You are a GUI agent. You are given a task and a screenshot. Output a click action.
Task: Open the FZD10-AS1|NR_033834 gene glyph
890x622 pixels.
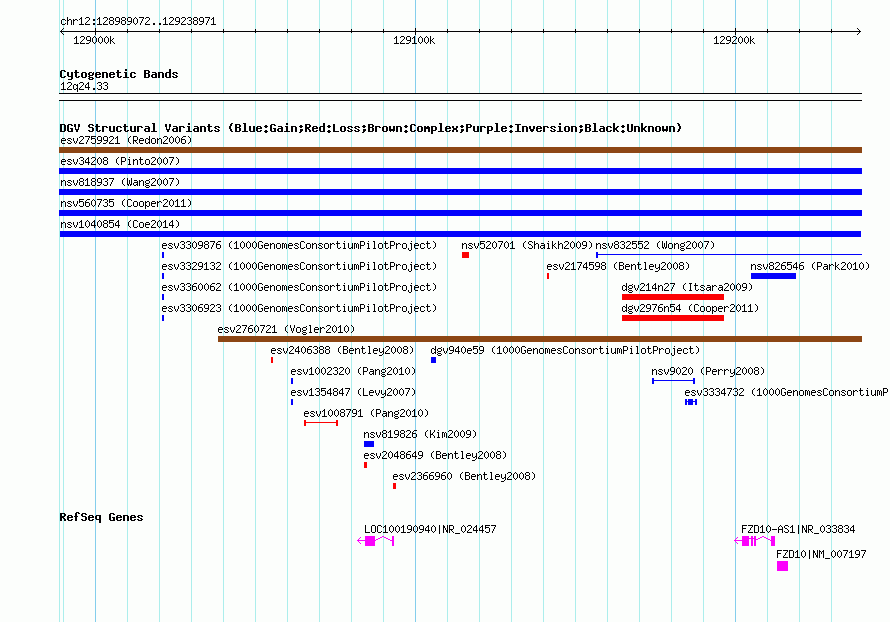click(x=754, y=541)
